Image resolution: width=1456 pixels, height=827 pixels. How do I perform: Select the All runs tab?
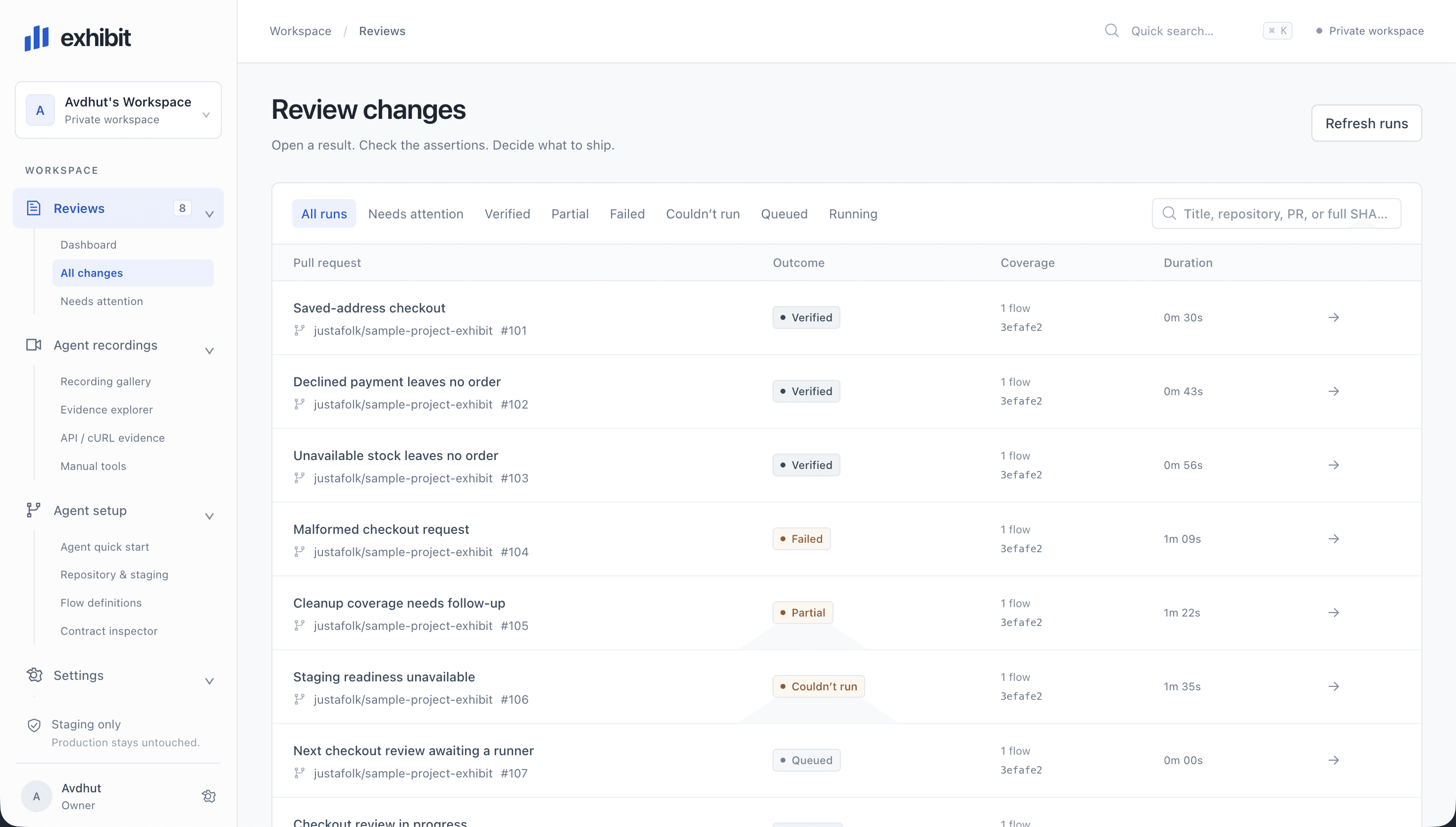324,213
